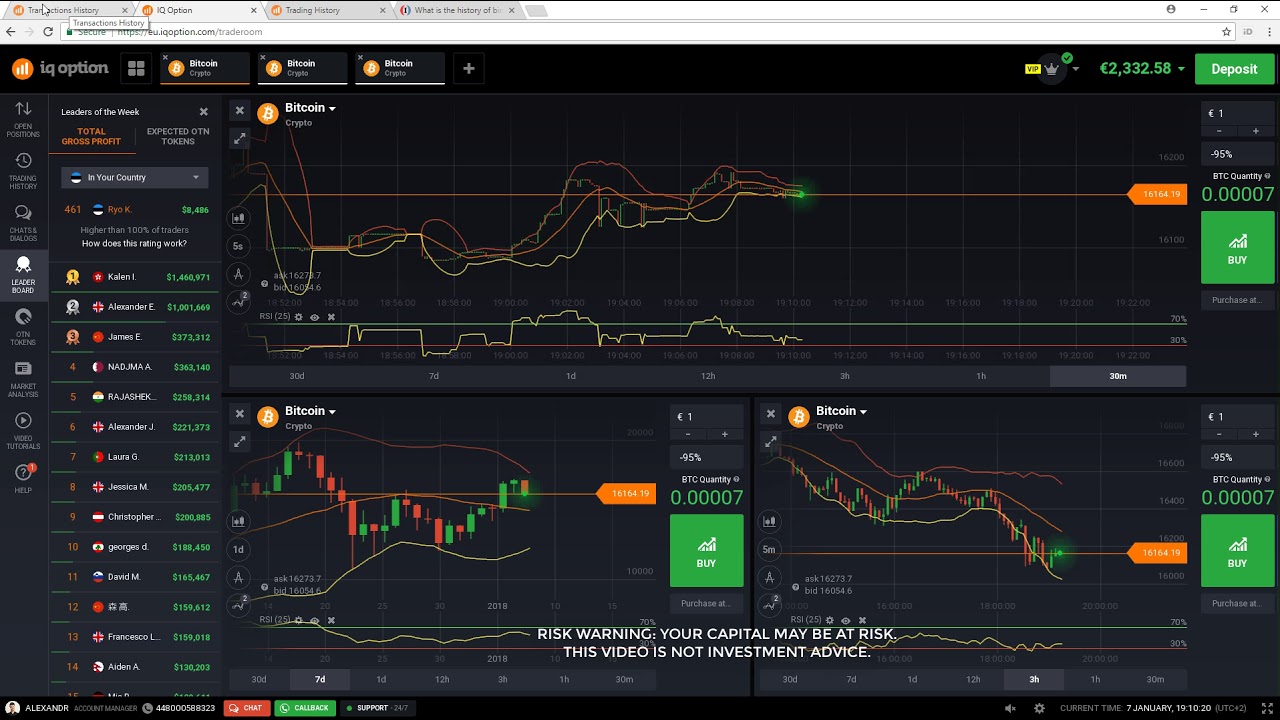
Task: Open indicators menu on bottom-right chart
Action: 769,604
